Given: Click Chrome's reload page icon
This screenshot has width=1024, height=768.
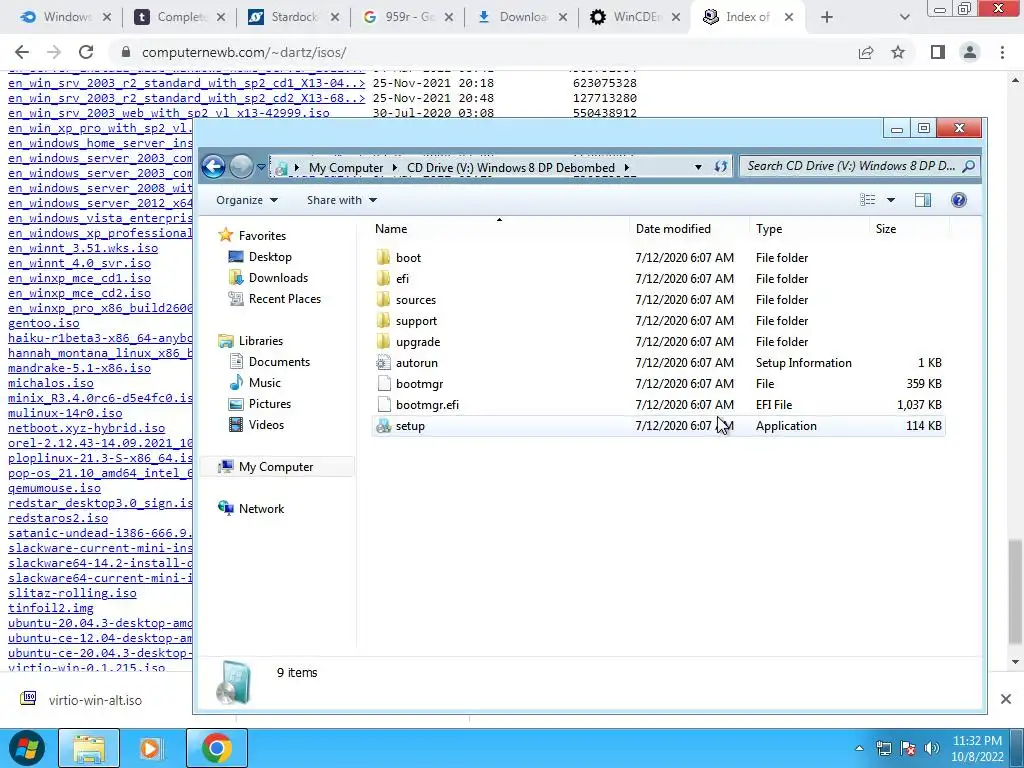Looking at the screenshot, I should click(86, 52).
